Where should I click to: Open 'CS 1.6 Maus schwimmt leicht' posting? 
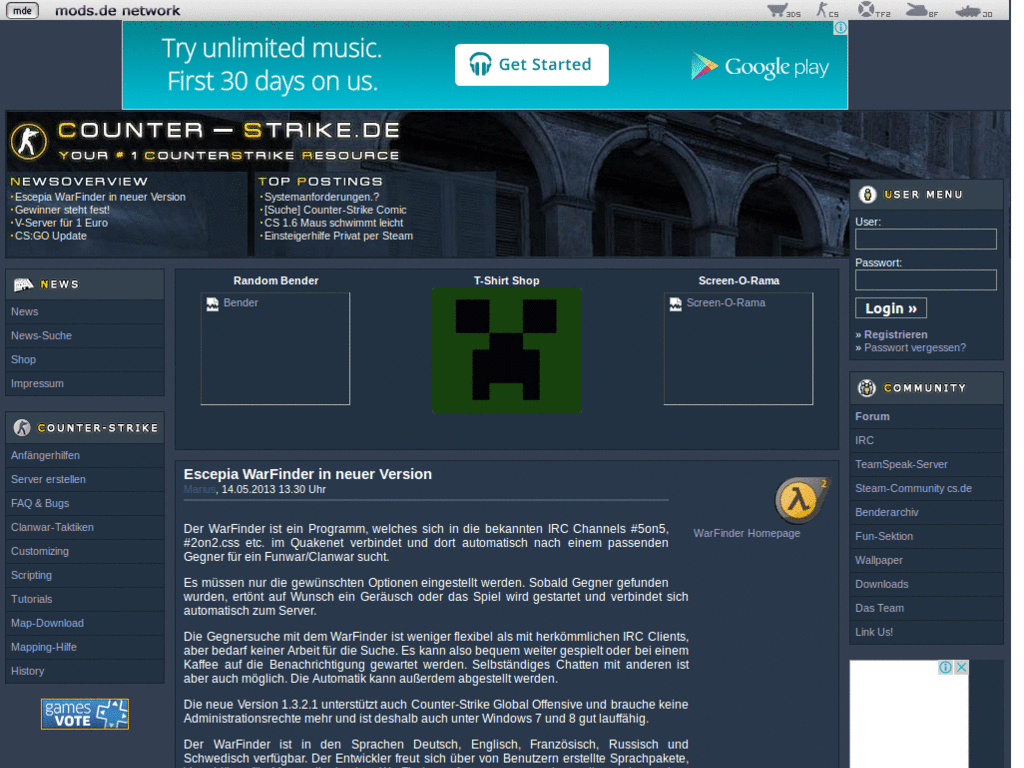coord(334,223)
